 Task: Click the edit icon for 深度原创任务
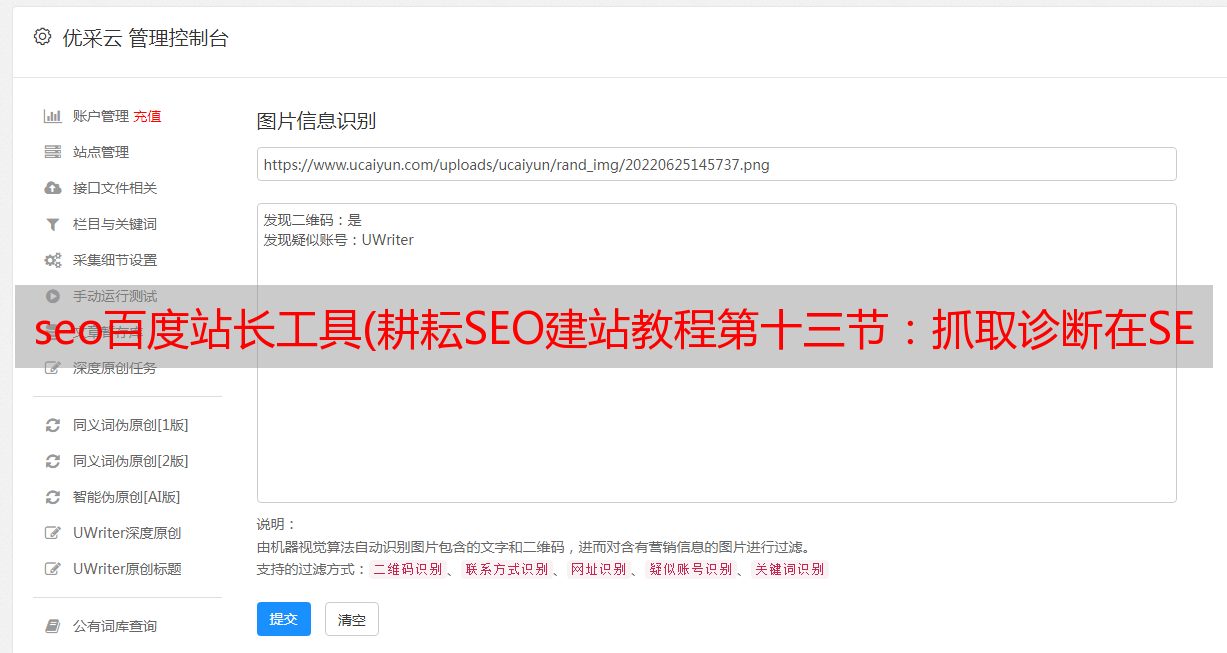pyautogui.click(x=53, y=368)
